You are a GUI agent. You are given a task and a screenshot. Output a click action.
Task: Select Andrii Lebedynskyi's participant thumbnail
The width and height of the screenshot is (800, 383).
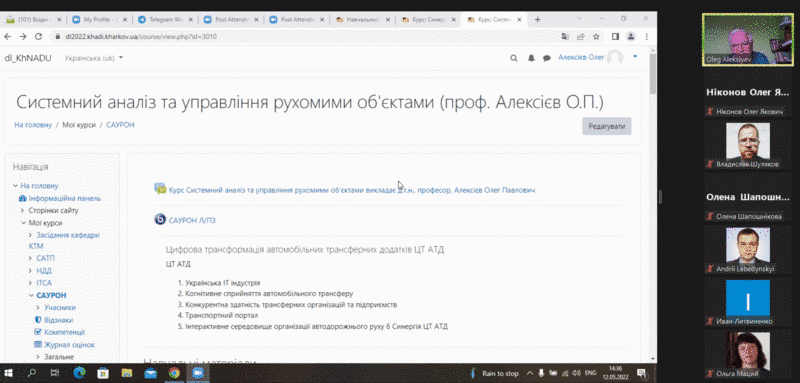[x=747, y=249]
